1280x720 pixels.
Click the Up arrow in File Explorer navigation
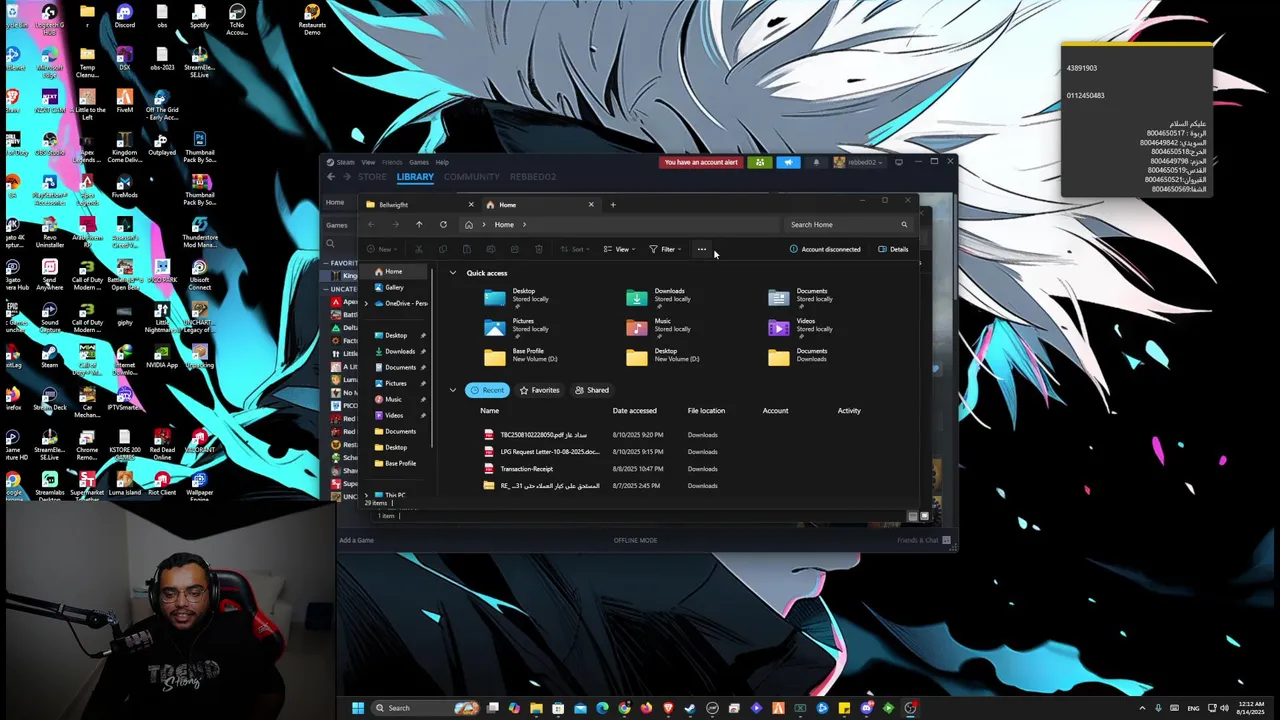pos(419,224)
